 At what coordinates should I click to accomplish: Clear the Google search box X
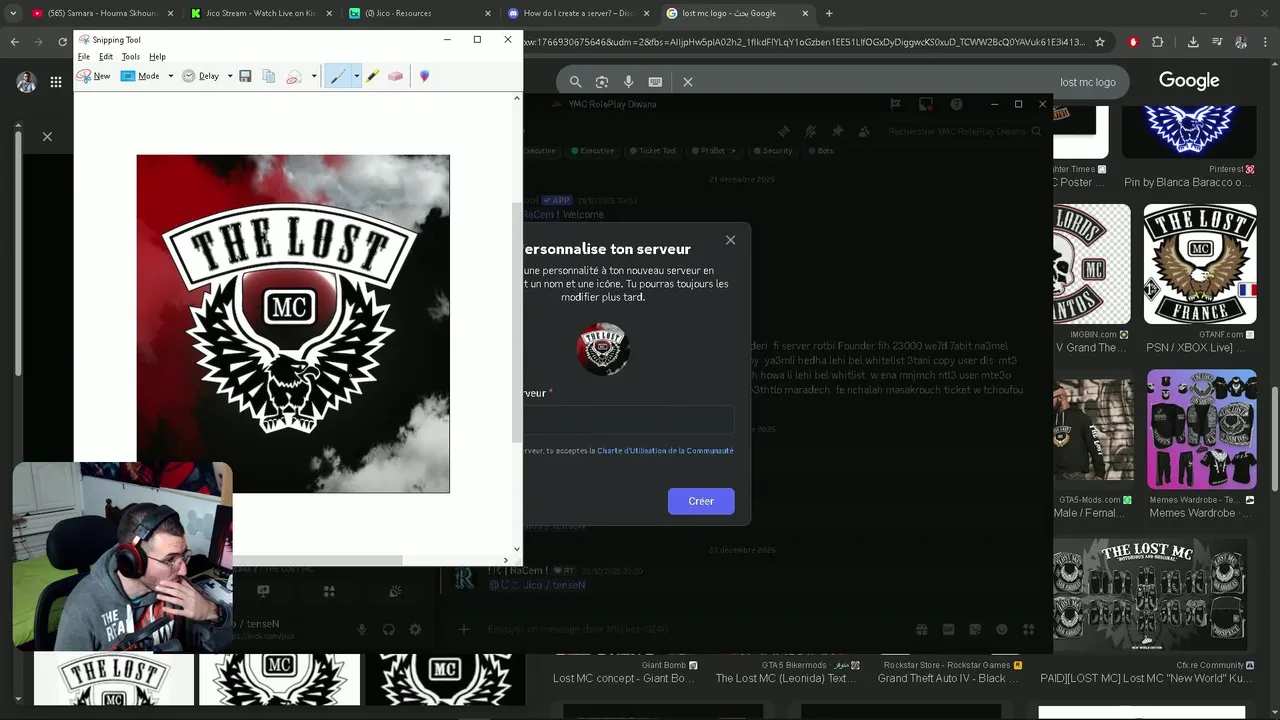pyautogui.click(x=688, y=82)
